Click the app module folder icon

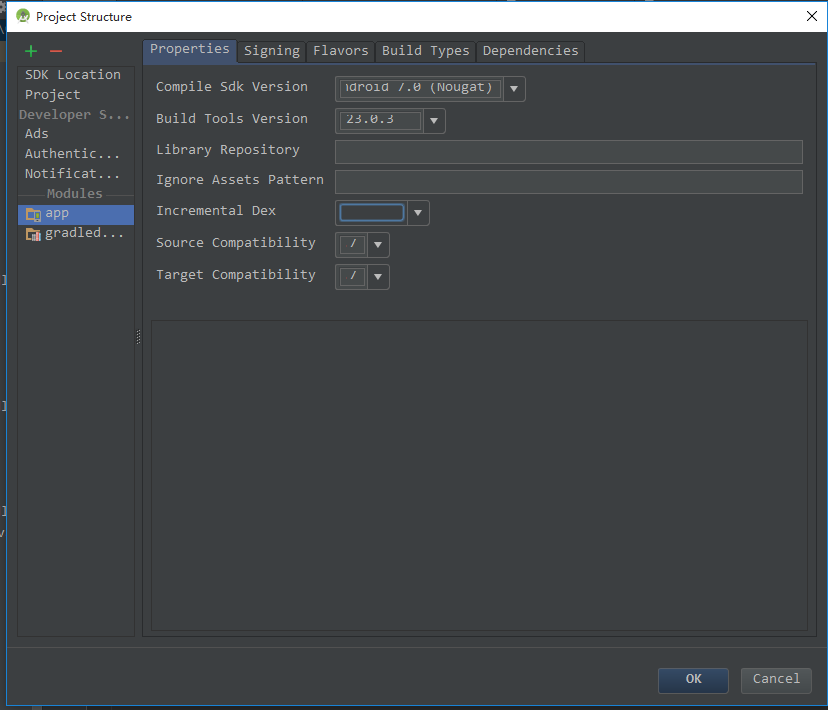point(33,214)
